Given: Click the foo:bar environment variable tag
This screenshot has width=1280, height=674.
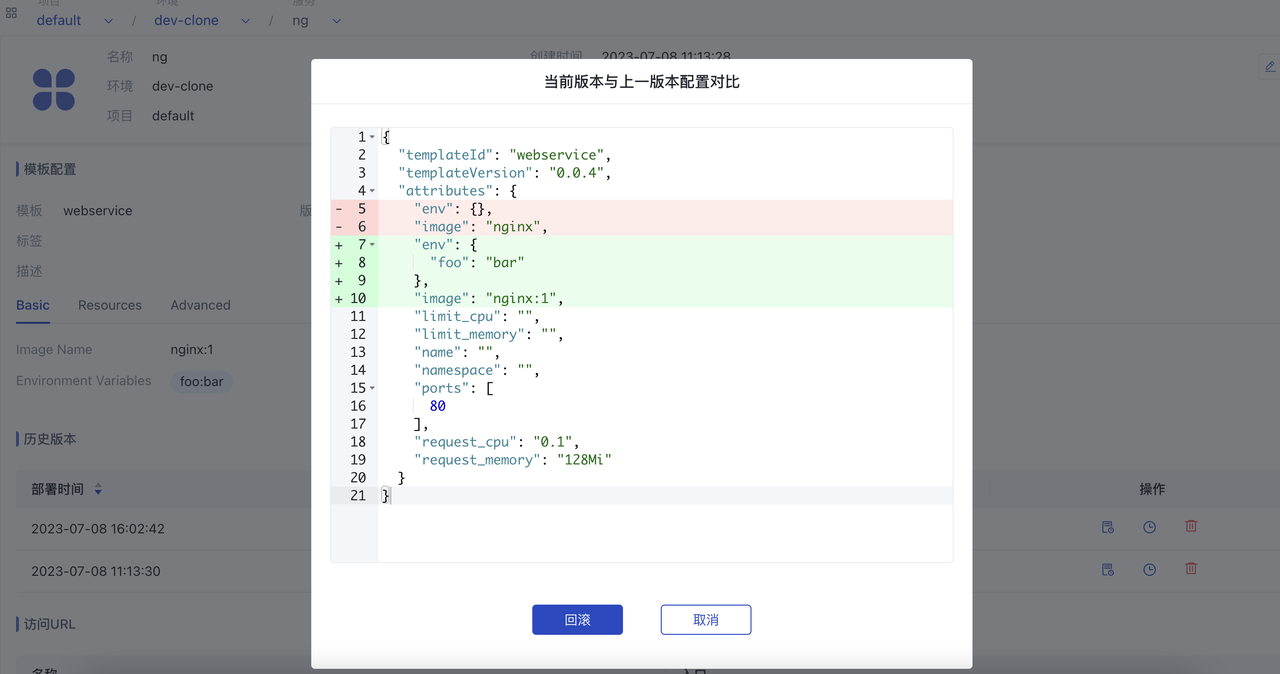Looking at the screenshot, I should pos(201,381).
